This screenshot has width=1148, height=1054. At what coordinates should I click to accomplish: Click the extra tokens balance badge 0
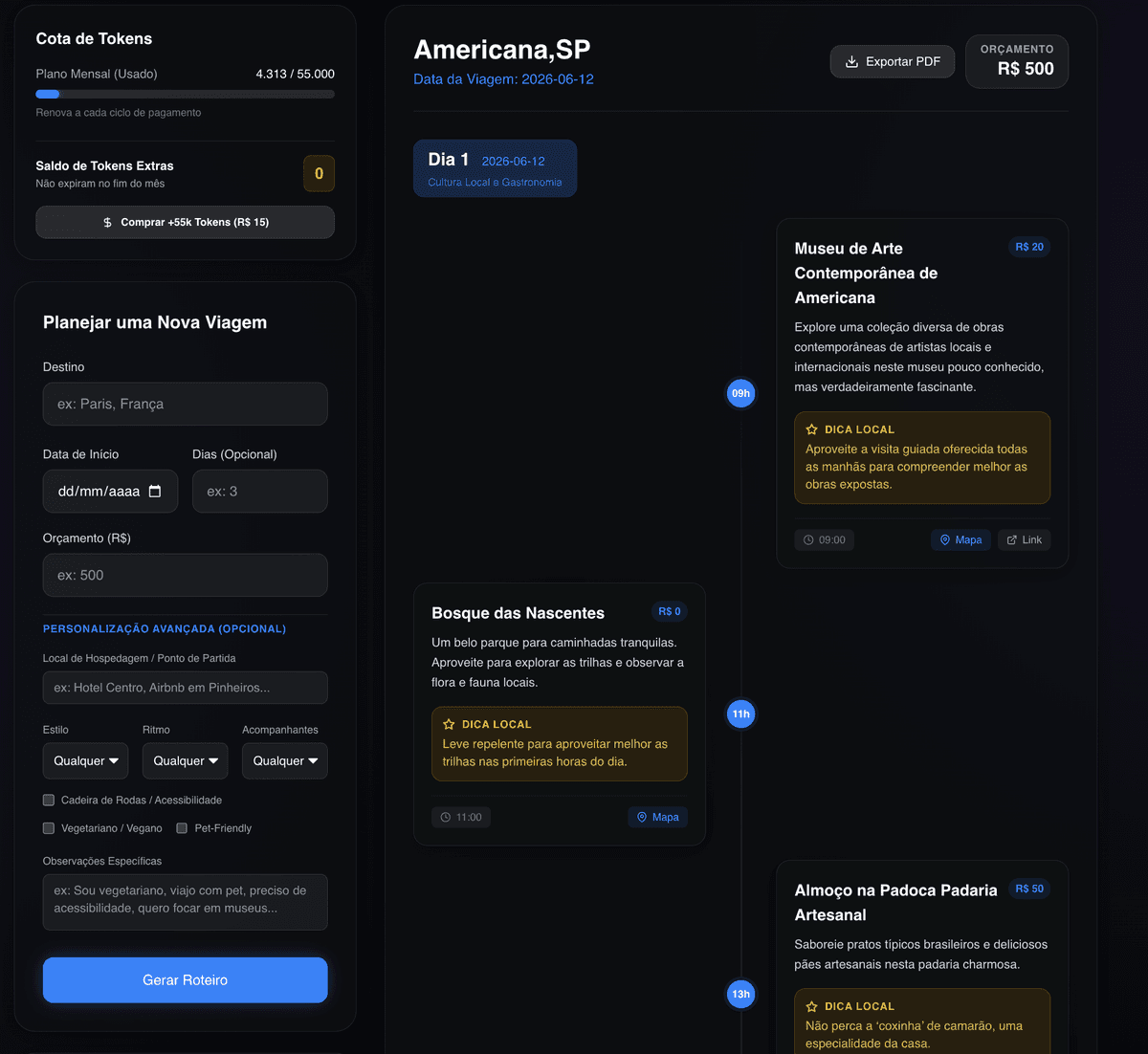[320, 174]
